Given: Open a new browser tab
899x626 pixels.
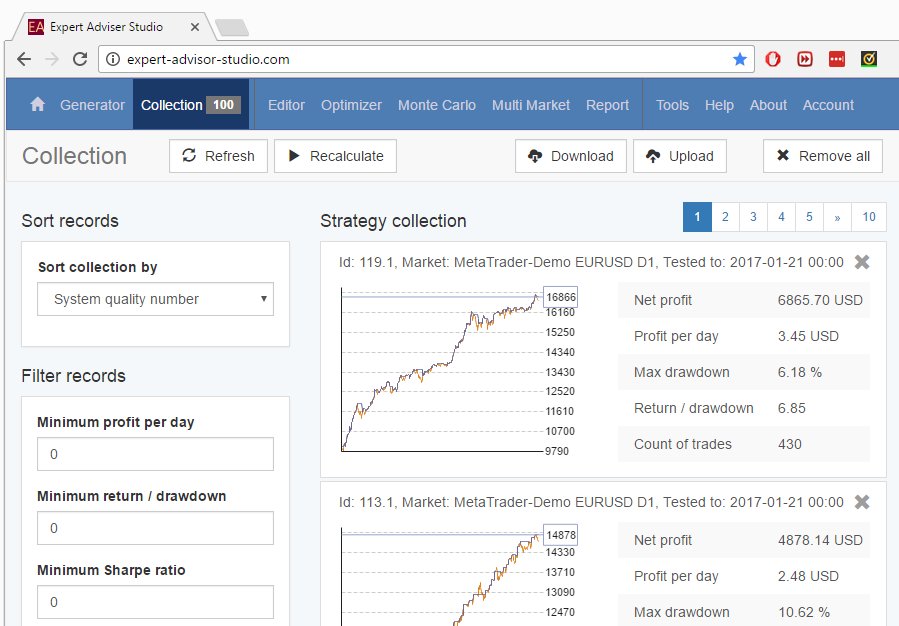Looking at the screenshot, I should (232, 27).
